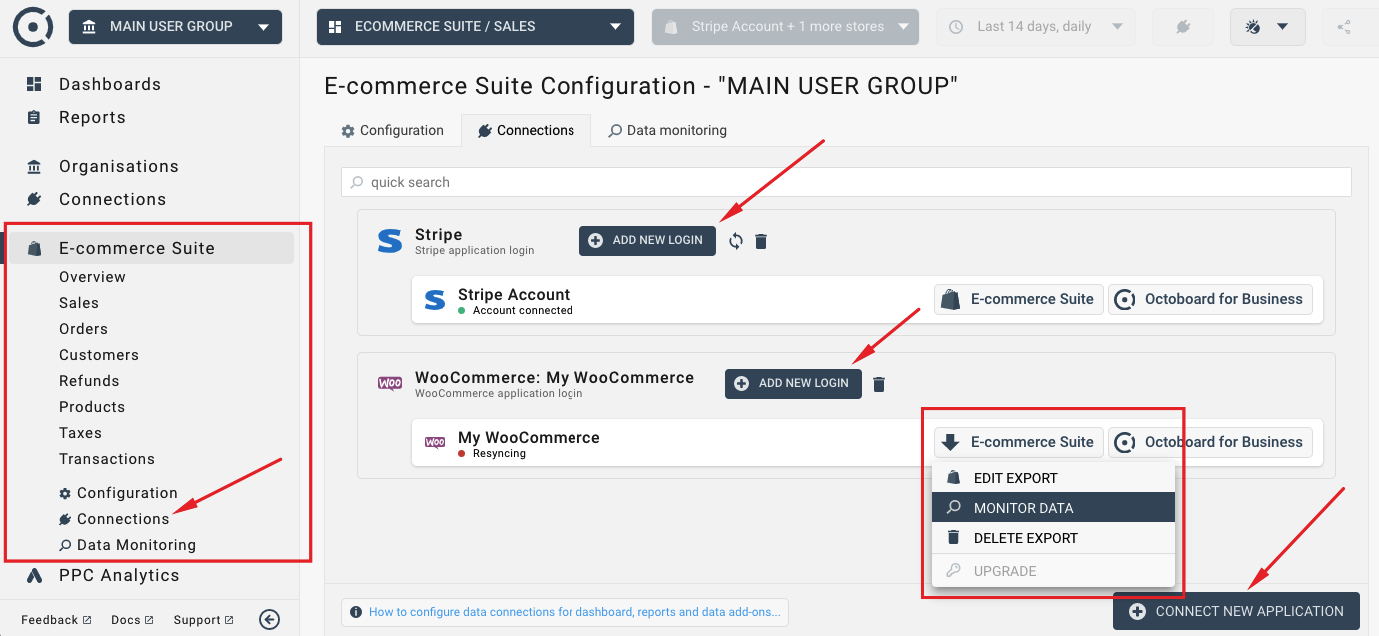This screenshot has width=1379, height=636.
Task: Open the Last 14 days, daily dropdown
Action: tap(1036, 27)
